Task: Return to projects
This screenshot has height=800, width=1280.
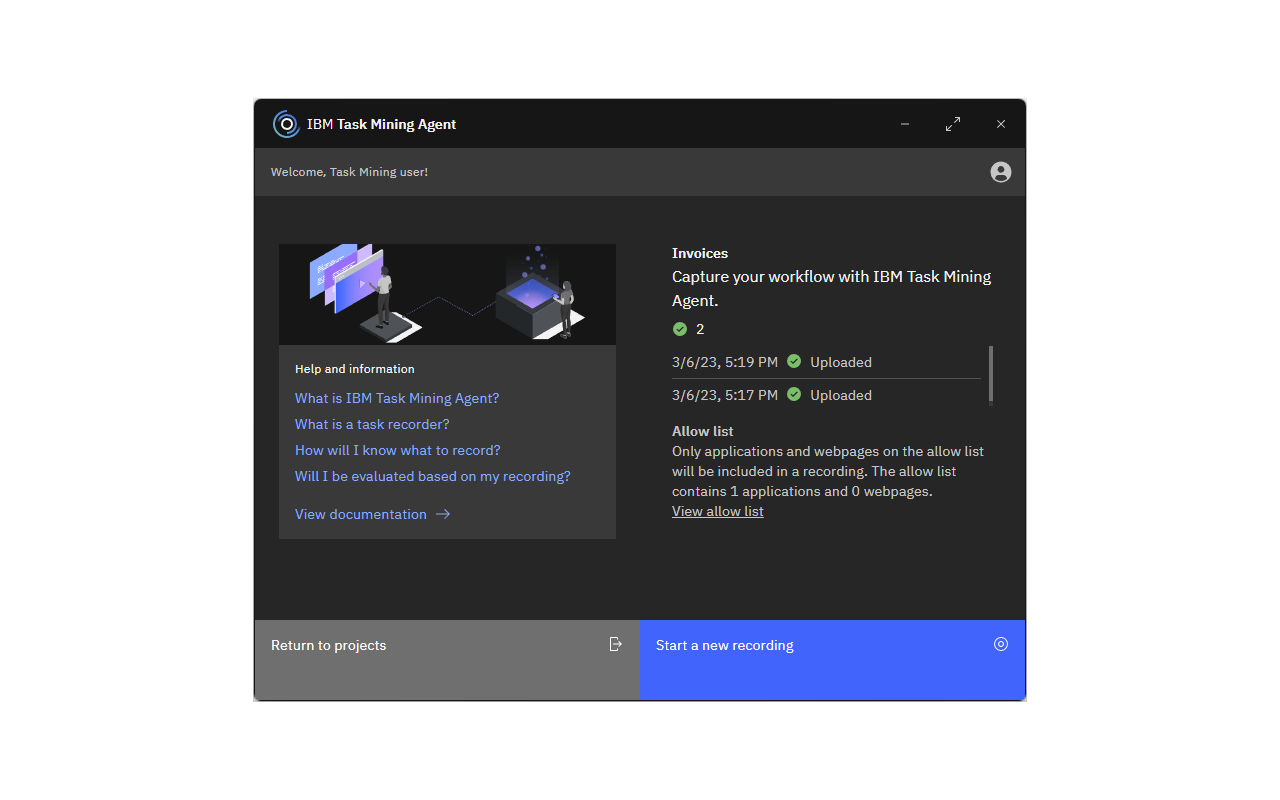Action: [447, 660]
